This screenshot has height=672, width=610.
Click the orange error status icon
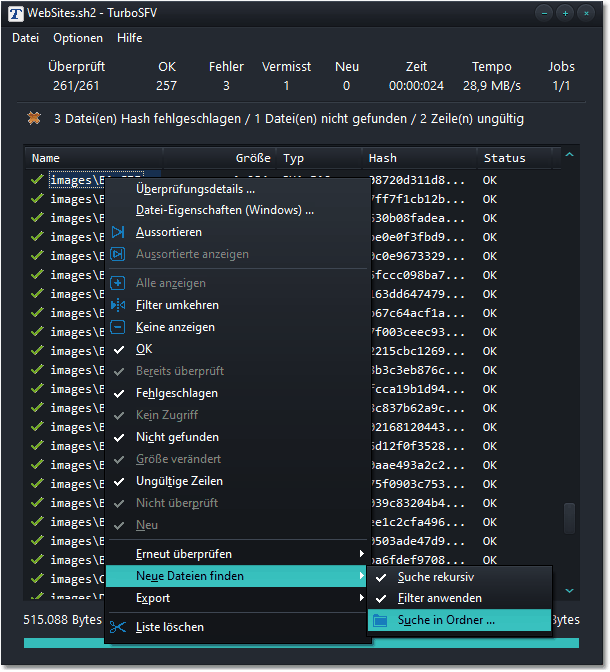coord(34,118)
